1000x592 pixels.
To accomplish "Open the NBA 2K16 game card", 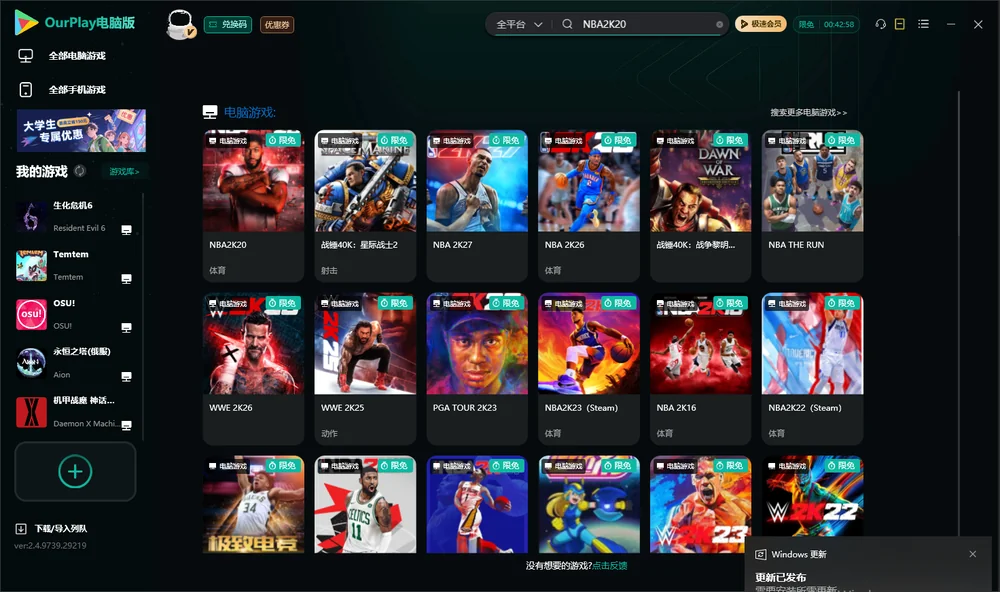I will pos(700,369).
